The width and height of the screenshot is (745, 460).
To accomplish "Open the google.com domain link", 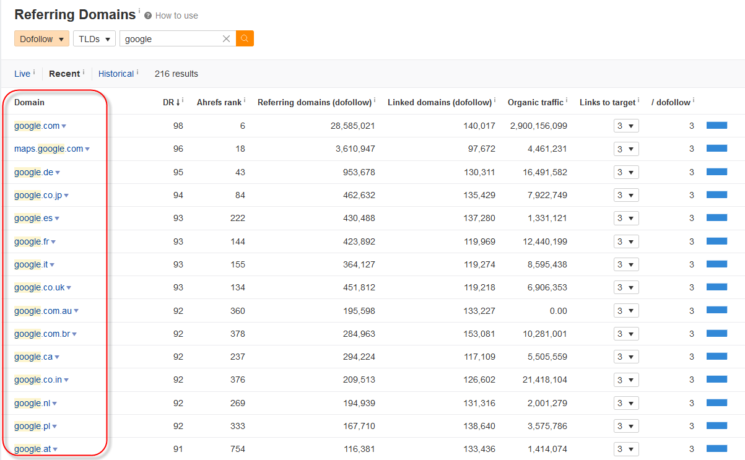I will point(37,126).
